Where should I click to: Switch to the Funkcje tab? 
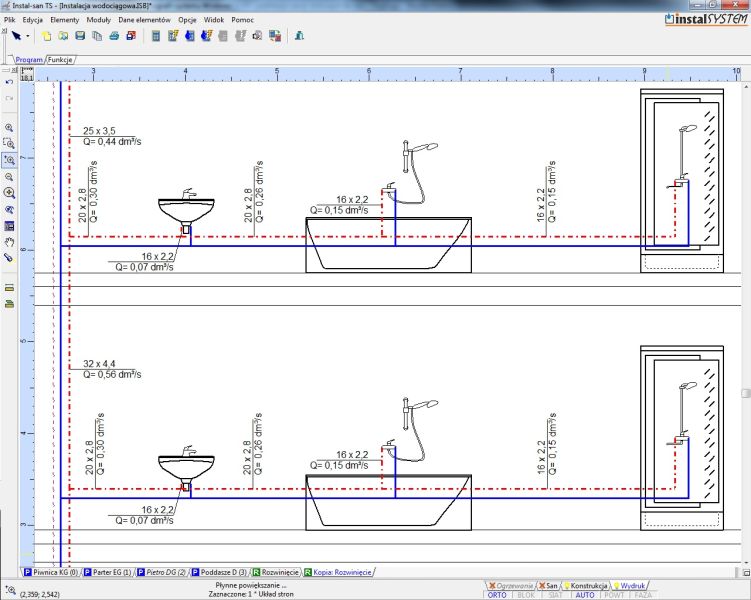point(61,60)
